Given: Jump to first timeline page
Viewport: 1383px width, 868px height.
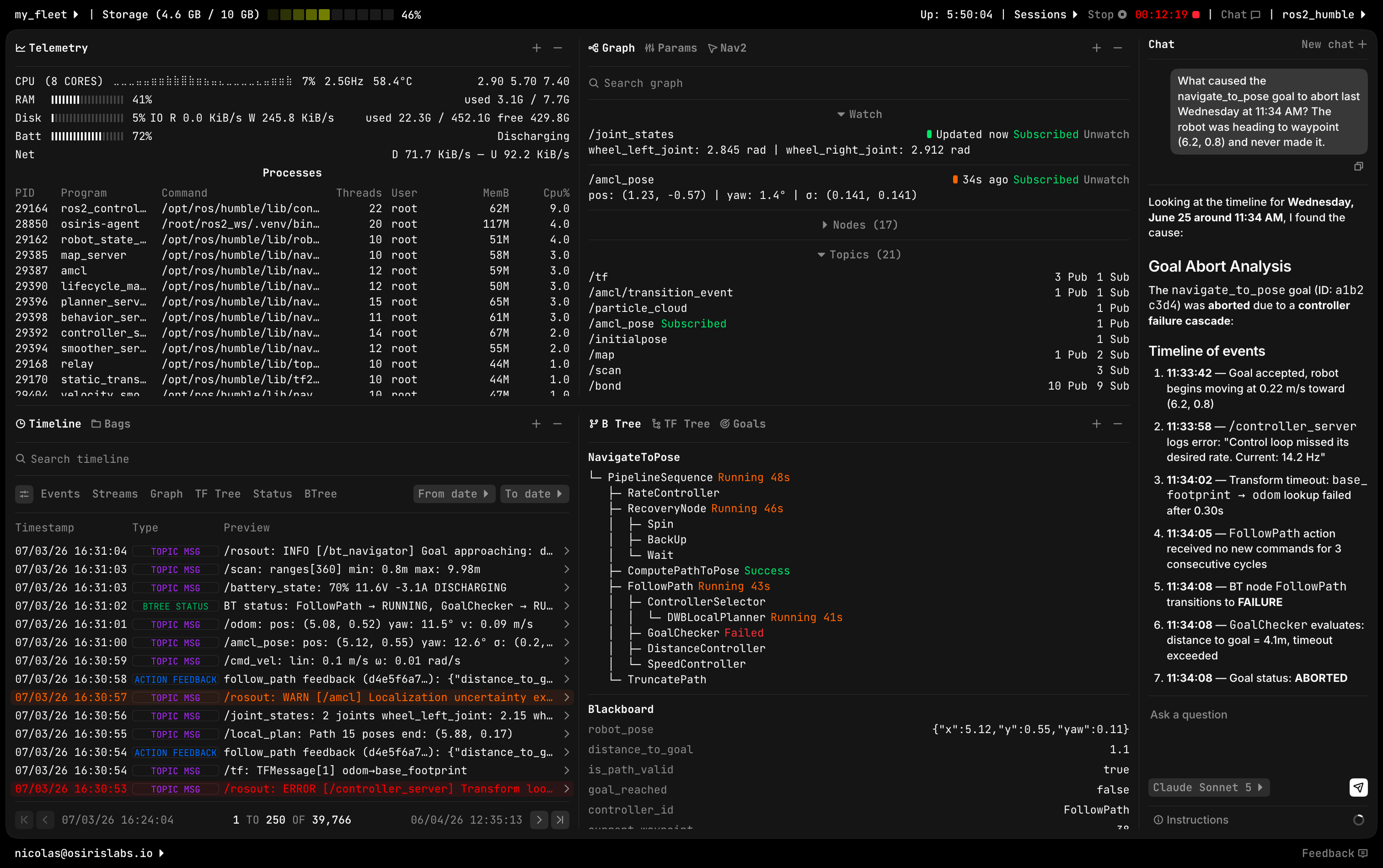Looking at the screenshot, I should 24,820.
